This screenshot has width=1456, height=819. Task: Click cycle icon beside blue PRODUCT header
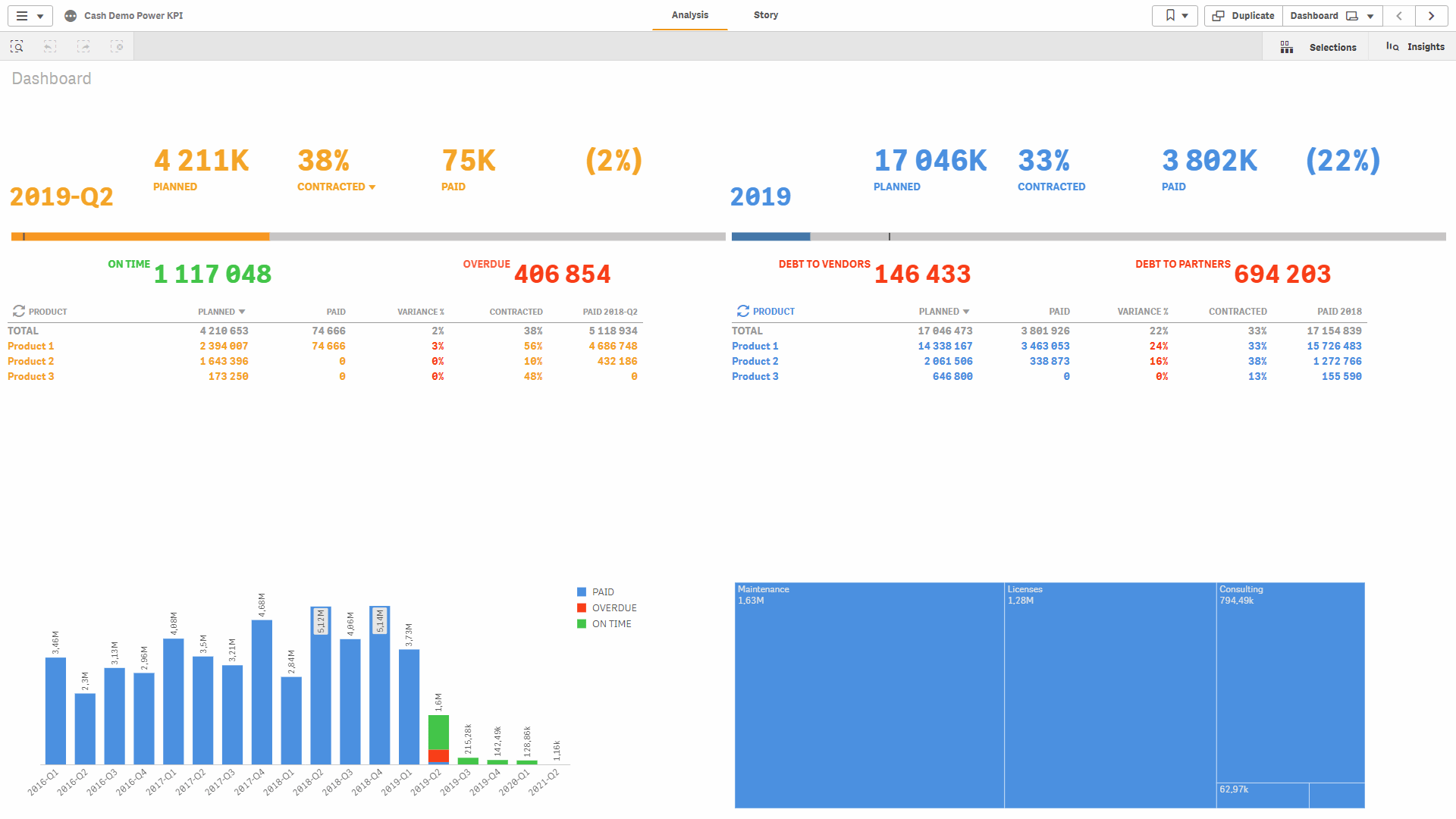tap(743, 312)
